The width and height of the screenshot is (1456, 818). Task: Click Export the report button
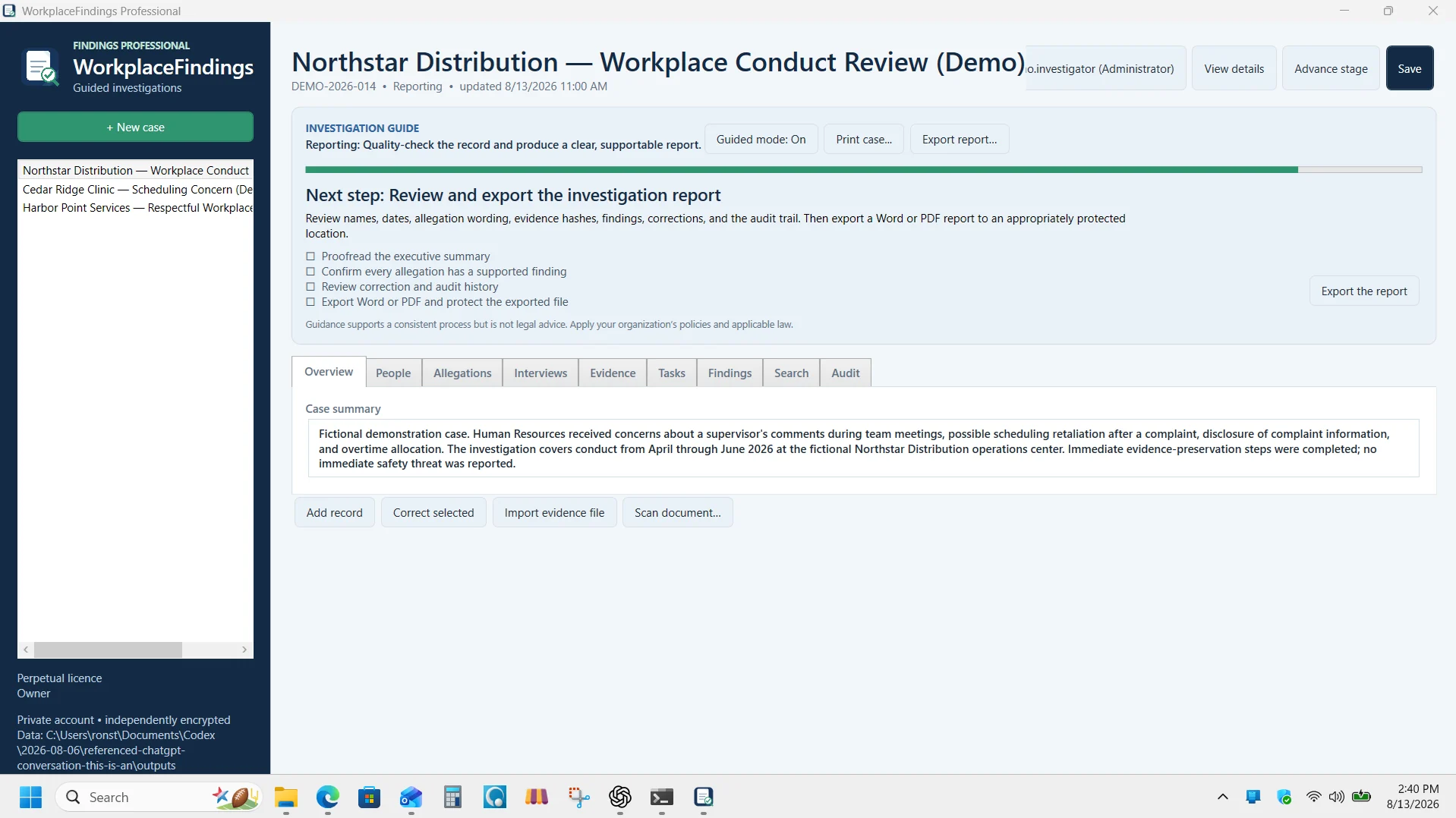tap(1364, 291)
